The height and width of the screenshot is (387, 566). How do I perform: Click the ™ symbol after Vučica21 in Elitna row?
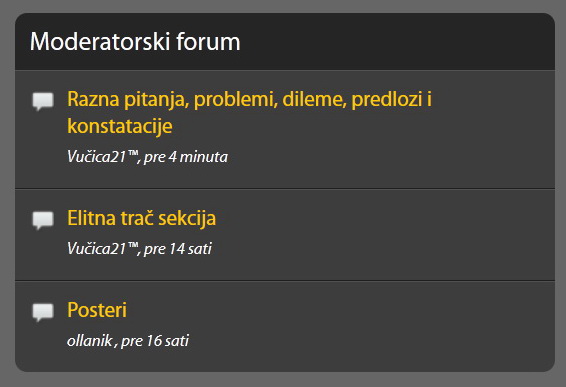point(133,245)
